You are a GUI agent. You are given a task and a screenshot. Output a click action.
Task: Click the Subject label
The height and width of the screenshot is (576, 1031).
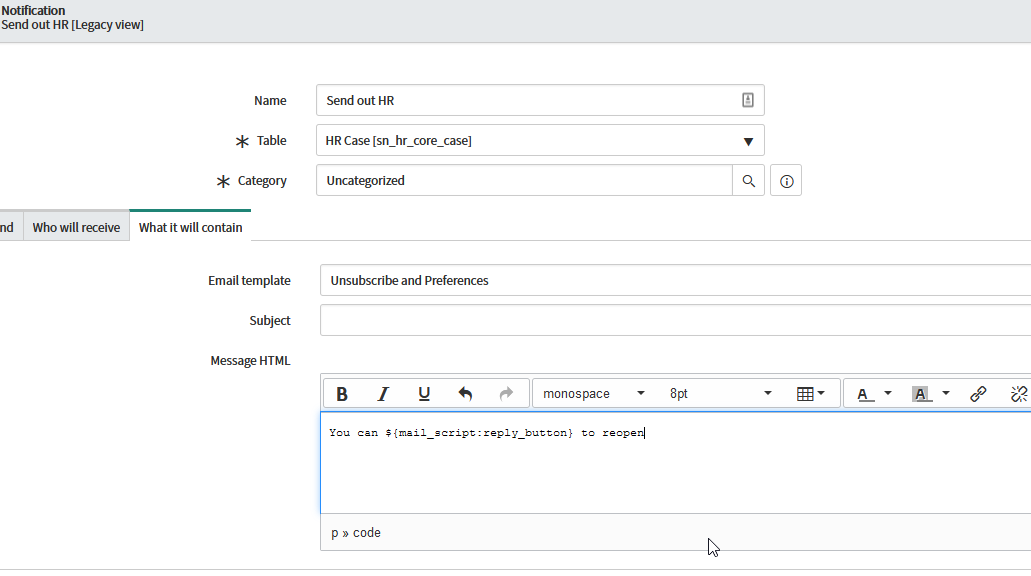270,320
